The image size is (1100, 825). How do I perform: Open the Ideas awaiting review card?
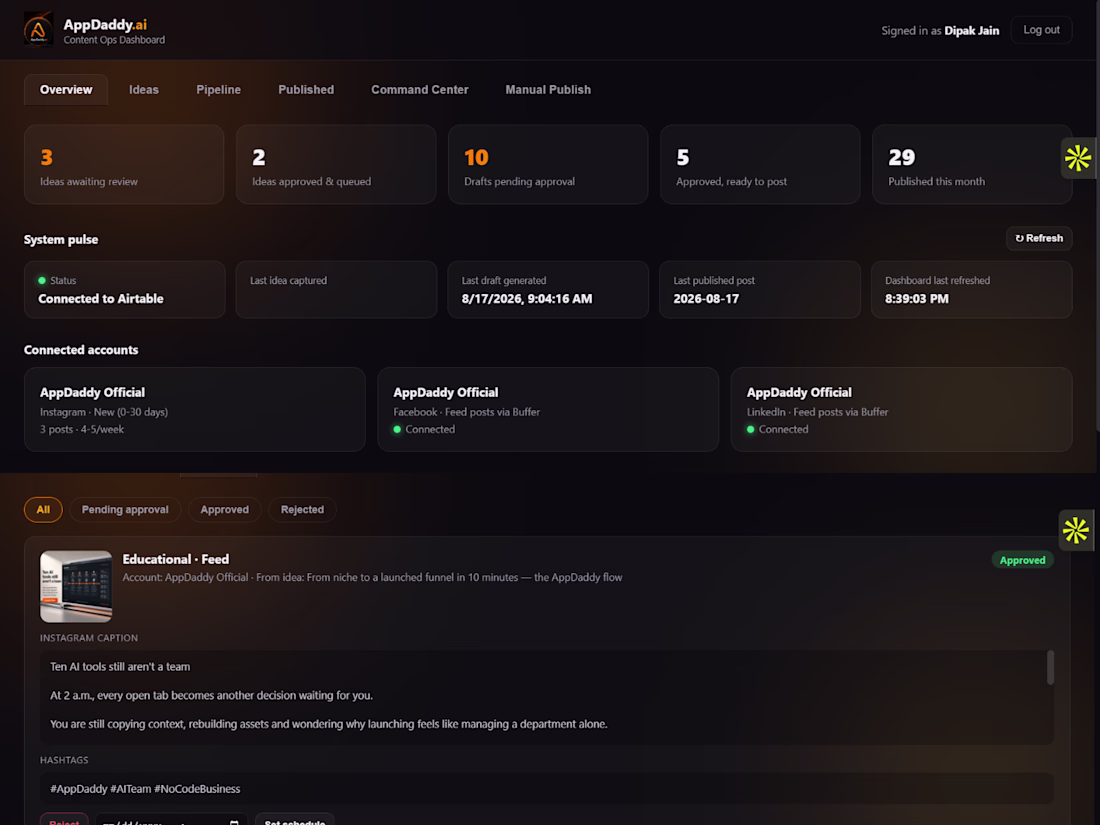(124, 165)
